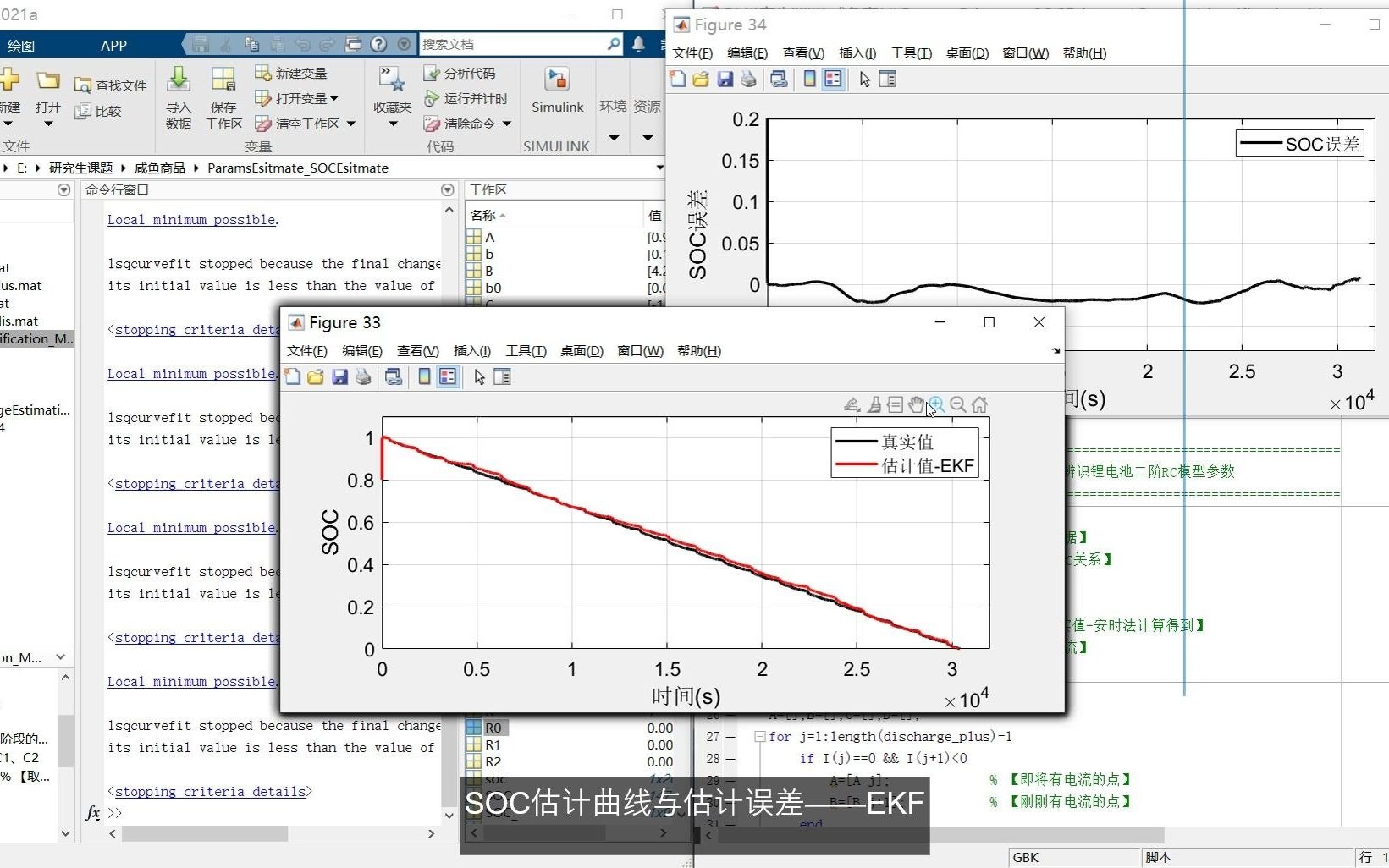Click Brush data icon on Figure 33 axes
Viewport: 1389px width, 868px height.
[874, 404]
